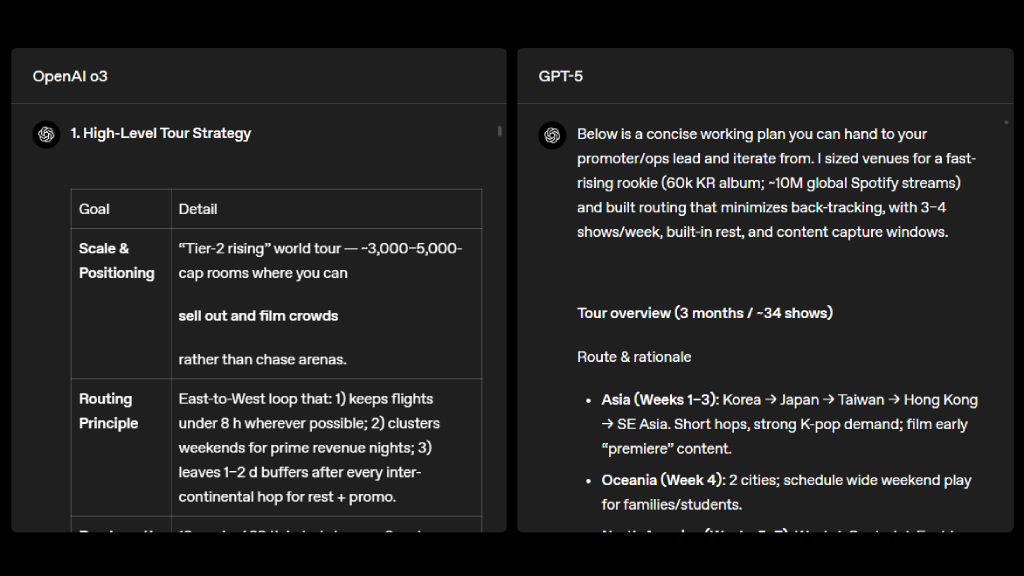
Task: Click the o3 panel scrollbar thumb
Action: pos(499,131)
